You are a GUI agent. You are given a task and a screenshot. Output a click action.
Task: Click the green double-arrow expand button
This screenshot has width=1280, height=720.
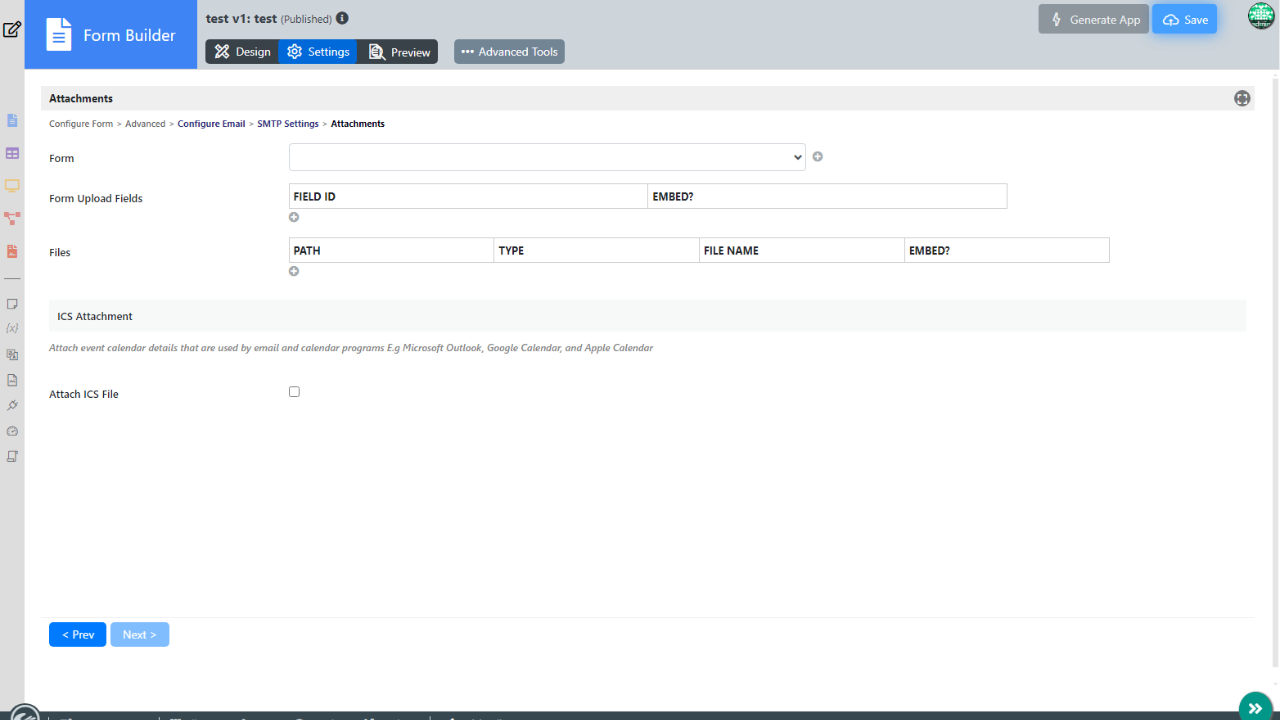click(x=1255, y=707)
